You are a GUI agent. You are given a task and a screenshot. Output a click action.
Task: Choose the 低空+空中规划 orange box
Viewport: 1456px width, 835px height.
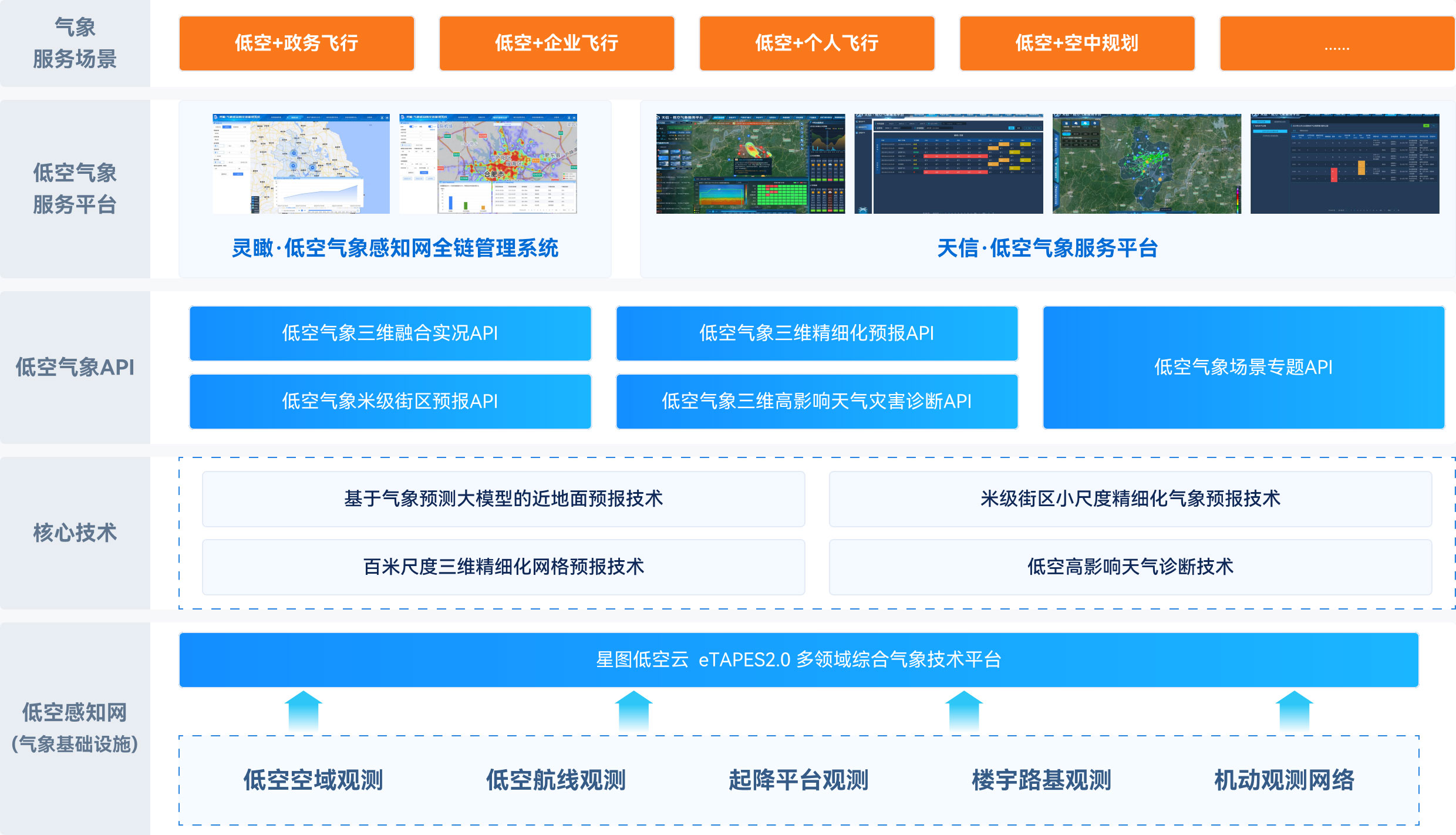tap(1077, 43)
